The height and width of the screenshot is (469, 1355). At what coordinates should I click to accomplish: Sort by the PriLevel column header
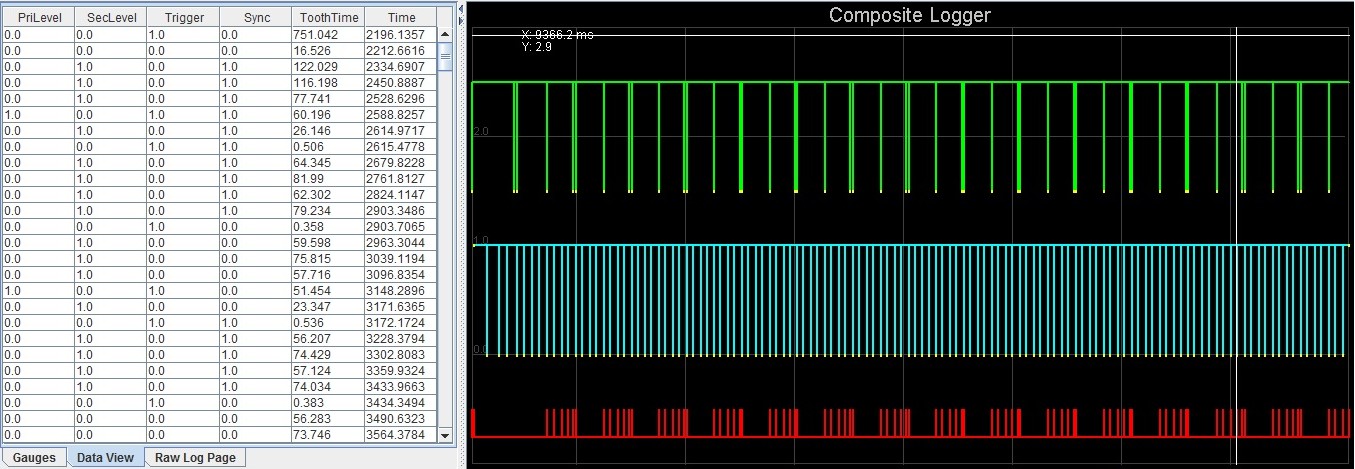(38, 17)
